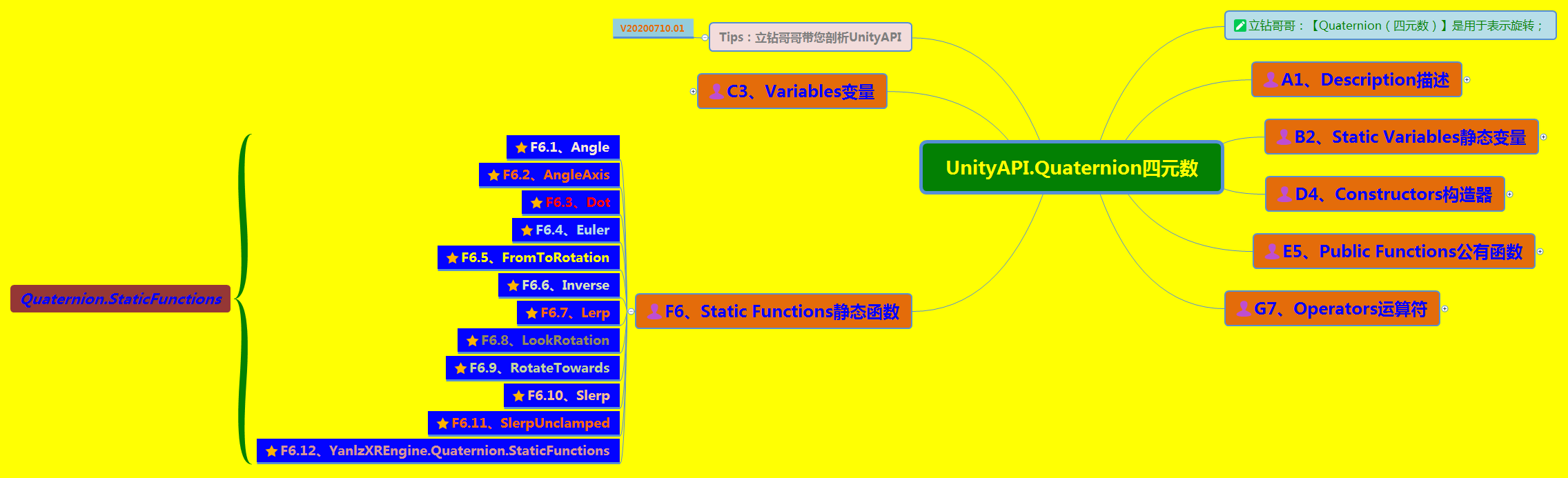Image resolution: width=1568 pixels, height=478 pixels.
Task: Click the star icon beside F6.6 Inverse
Action: coord(513,286)
